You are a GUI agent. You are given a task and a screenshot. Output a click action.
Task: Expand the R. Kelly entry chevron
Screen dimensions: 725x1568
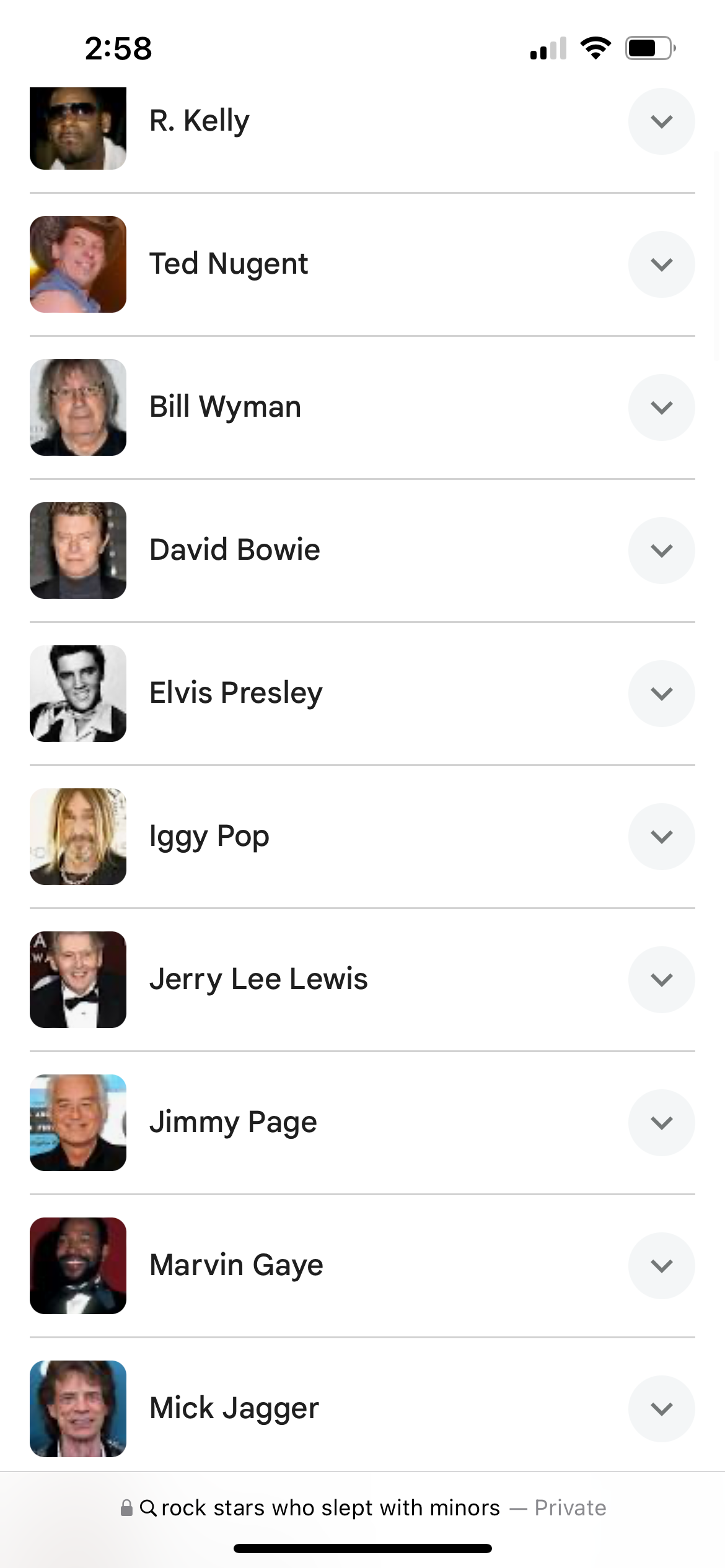(x=661, y=121)
